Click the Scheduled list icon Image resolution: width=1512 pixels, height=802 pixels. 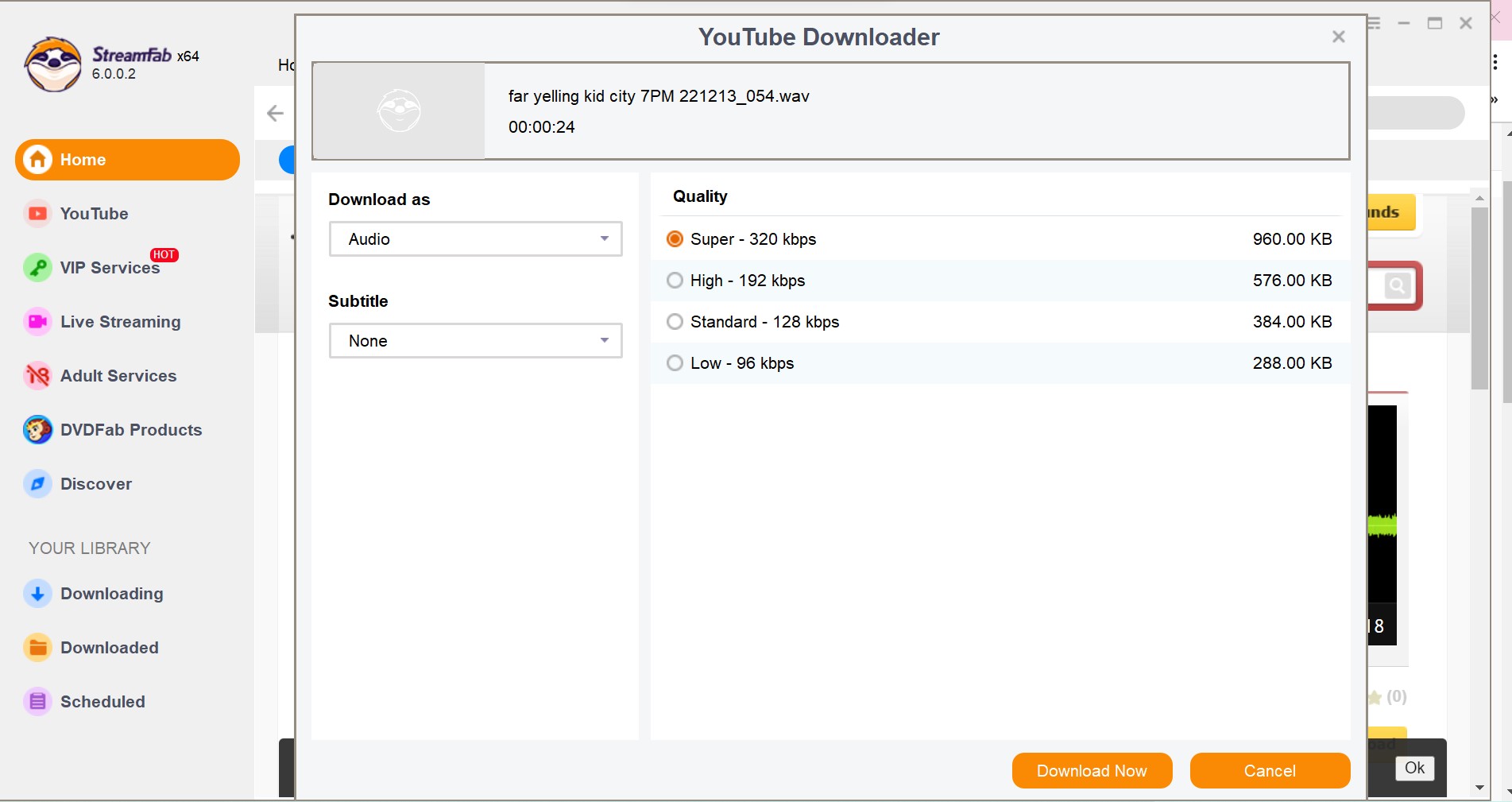pyautogui.click(x=37, y=702)
